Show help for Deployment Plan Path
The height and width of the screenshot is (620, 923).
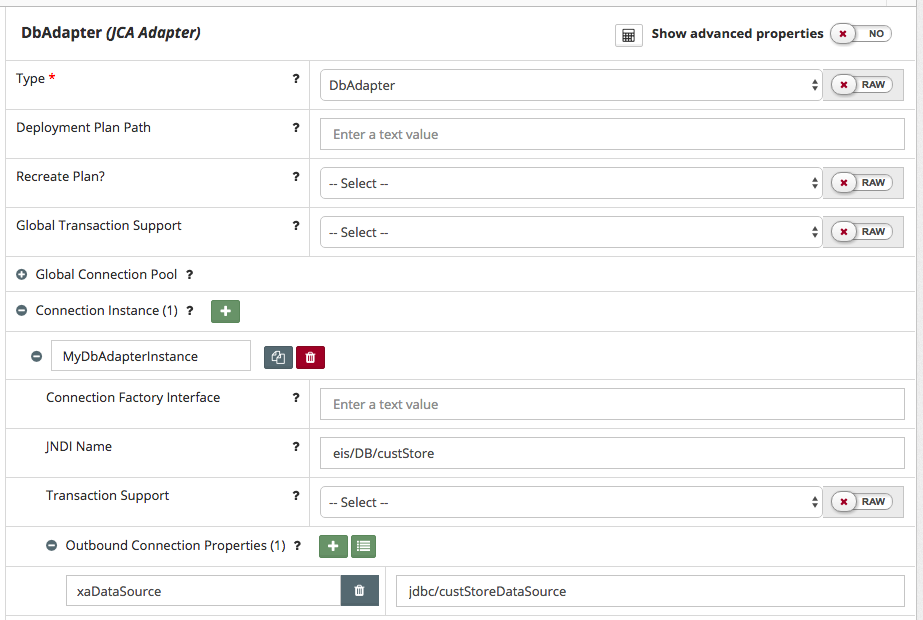point(296,128)
